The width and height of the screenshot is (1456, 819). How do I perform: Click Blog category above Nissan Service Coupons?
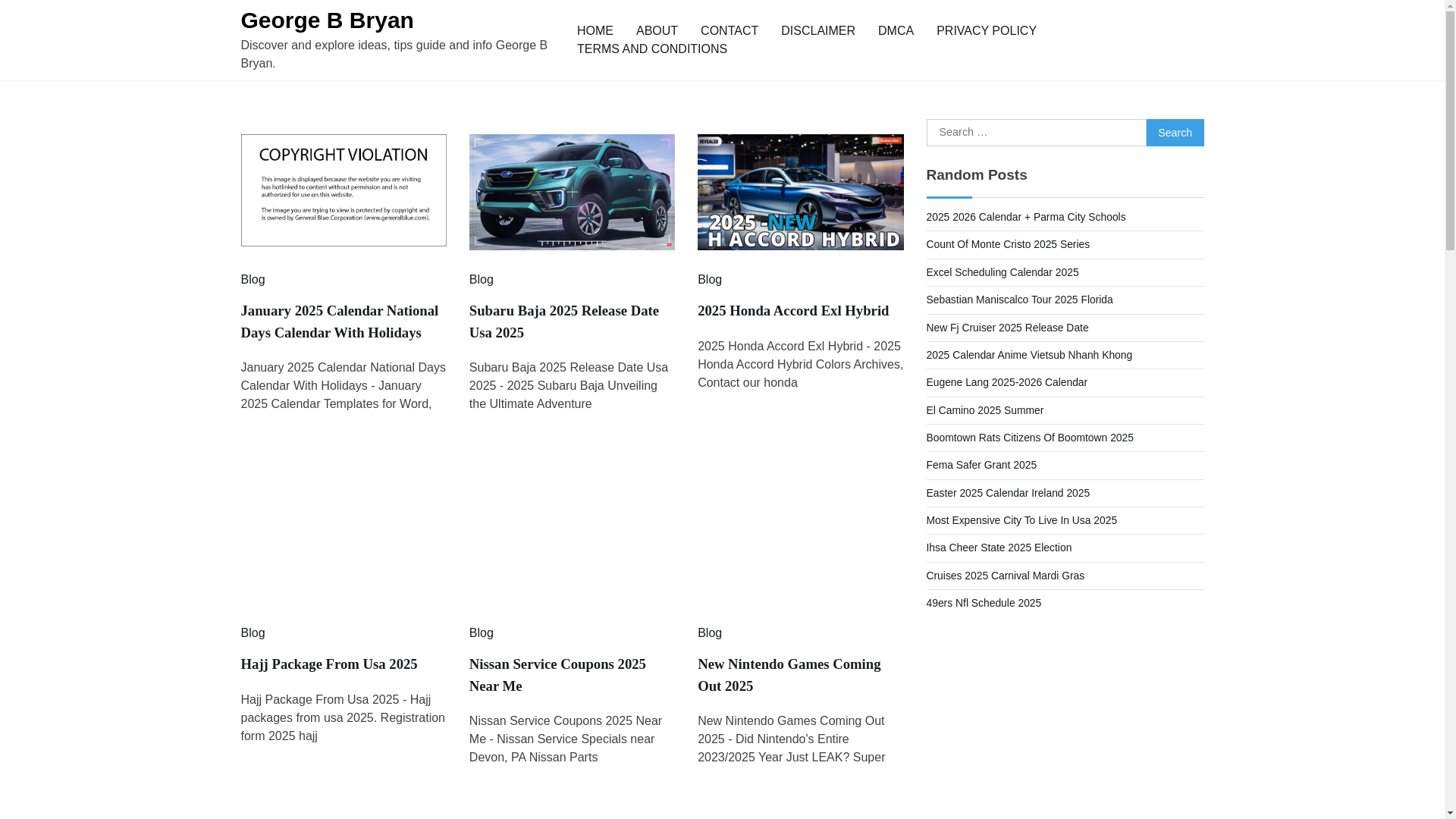pos(481,633)
